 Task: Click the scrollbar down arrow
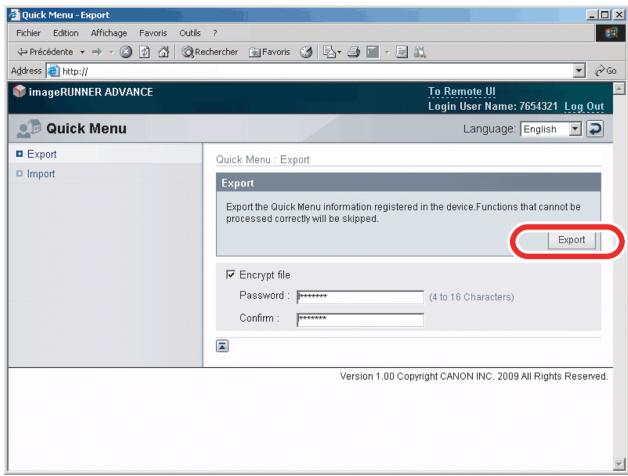[619, 464]
